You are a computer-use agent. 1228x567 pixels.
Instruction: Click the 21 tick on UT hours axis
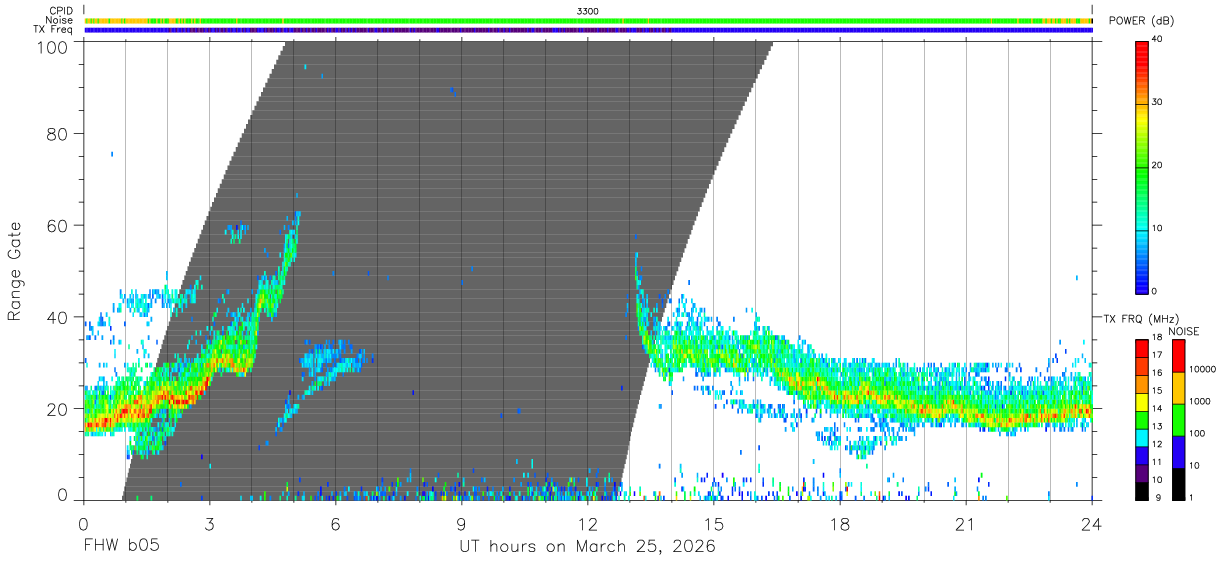[x=965, y=524]
